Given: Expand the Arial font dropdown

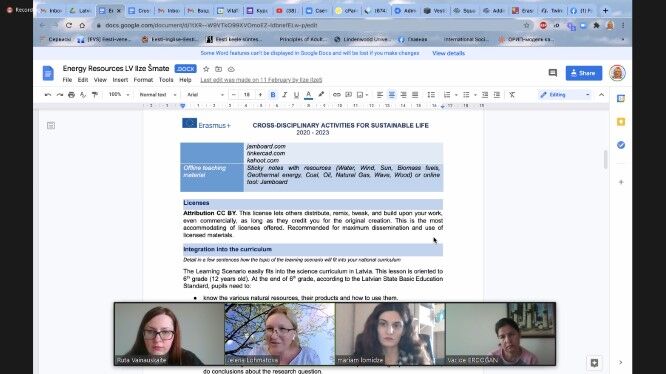Looking at the screenshot, I should point(206,95).
